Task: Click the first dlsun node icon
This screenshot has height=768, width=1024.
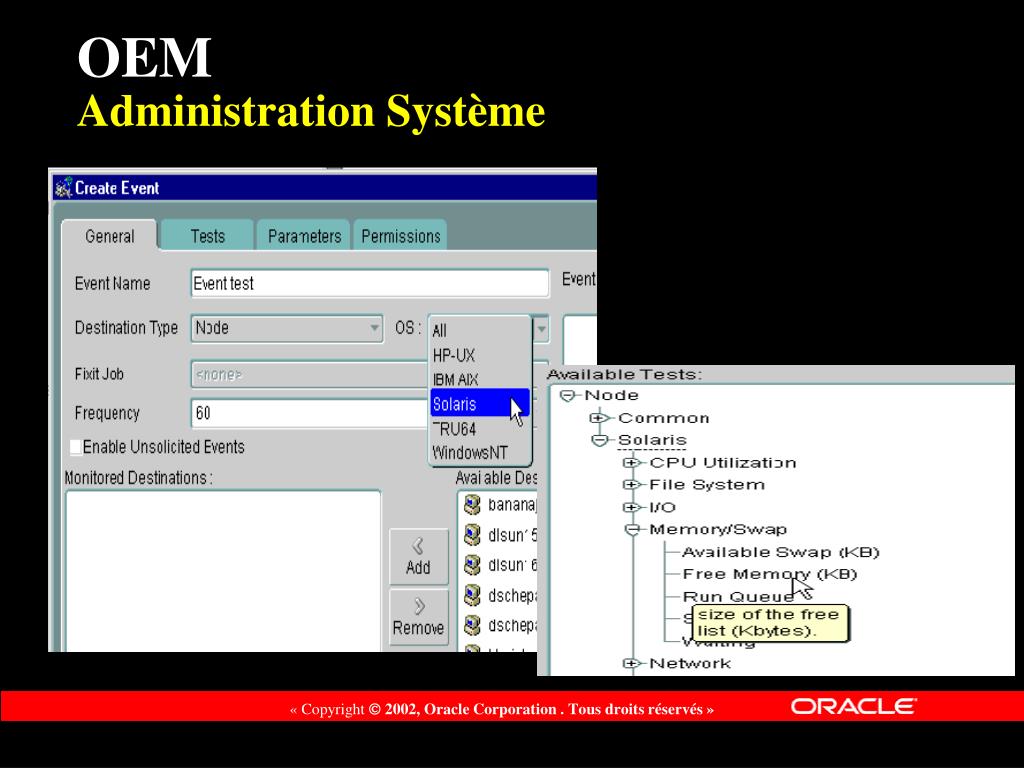Action: coord(472,535)
